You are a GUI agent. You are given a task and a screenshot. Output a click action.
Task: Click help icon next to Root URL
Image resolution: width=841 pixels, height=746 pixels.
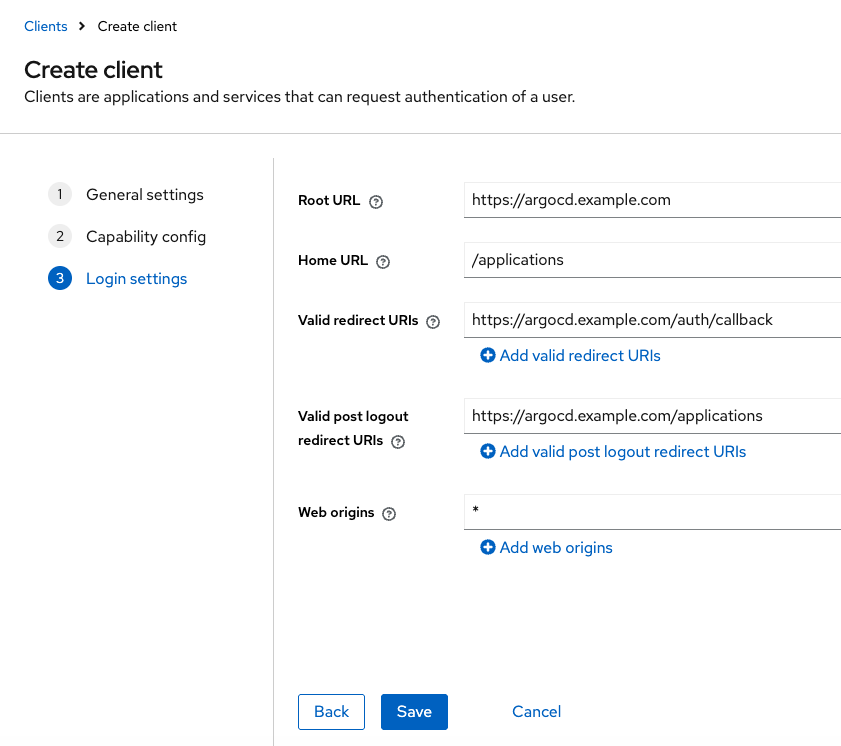[376, 201]
